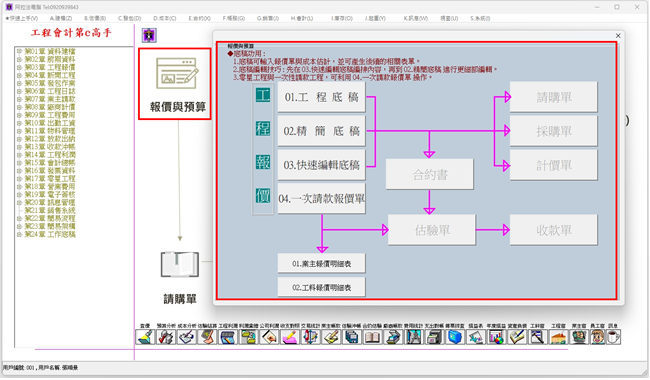650x380 pixels.
Task: Expand 第24章 工作底稿 tree node
Action: pos(19,235)
